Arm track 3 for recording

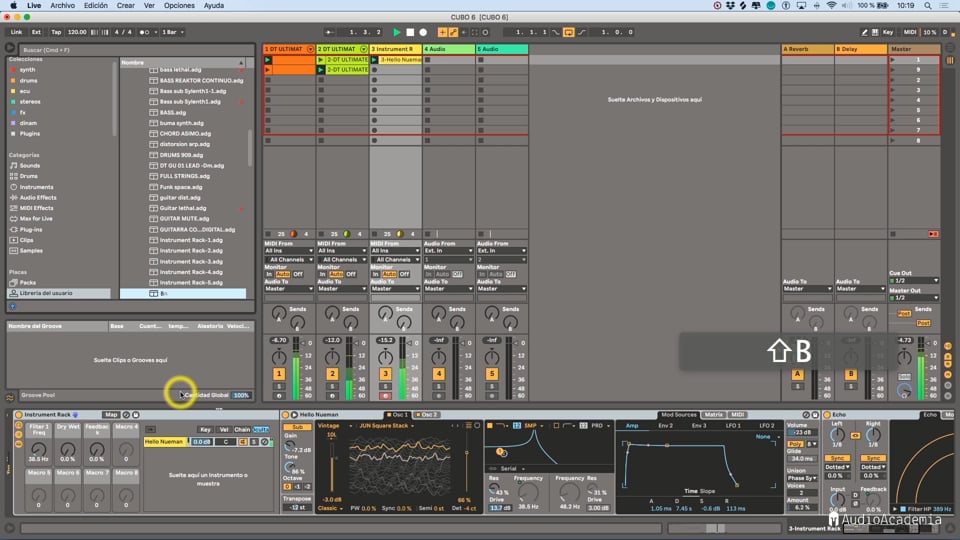[385, 396]
